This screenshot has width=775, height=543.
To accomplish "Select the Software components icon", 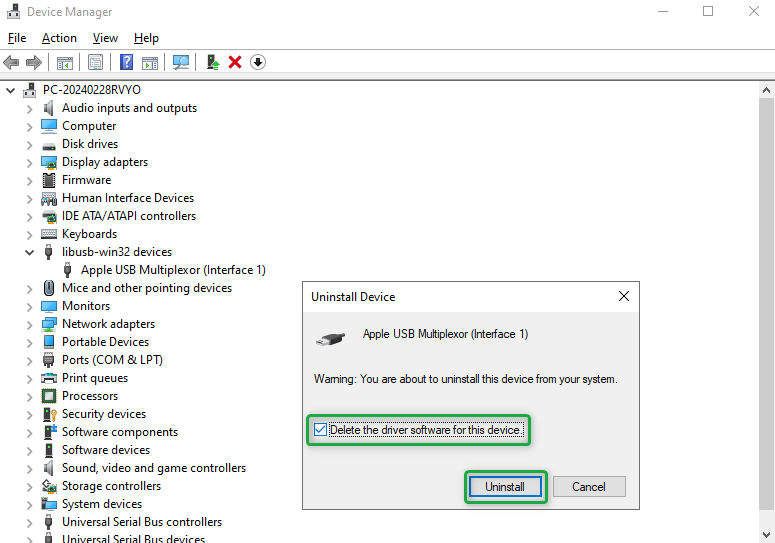I will (50, 432).
